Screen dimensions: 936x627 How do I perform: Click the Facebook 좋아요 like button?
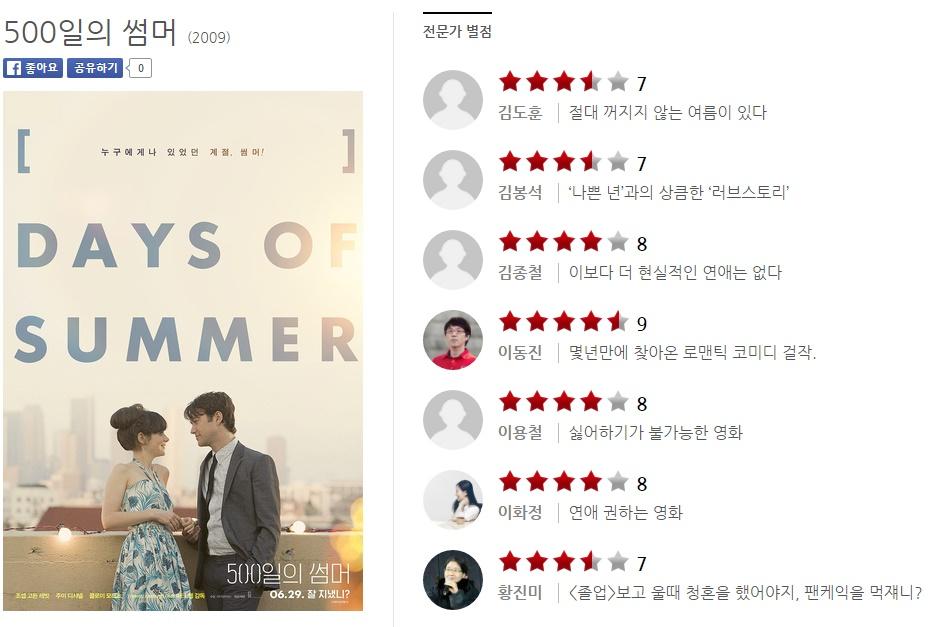pyautogui.click(x=33, y=68)
